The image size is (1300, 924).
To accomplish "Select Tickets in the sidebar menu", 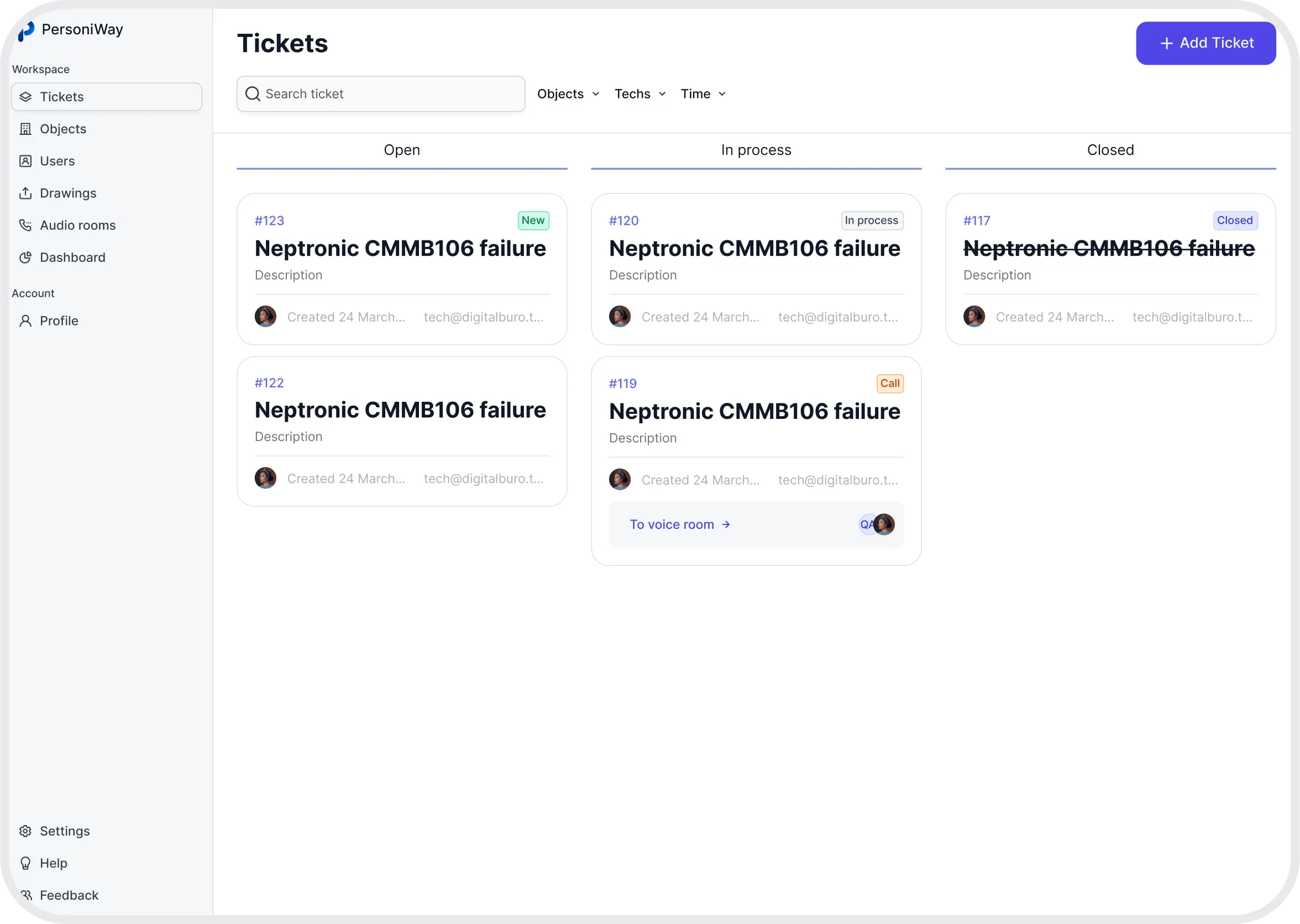I will pyautogui.click(x=107, y=97).
